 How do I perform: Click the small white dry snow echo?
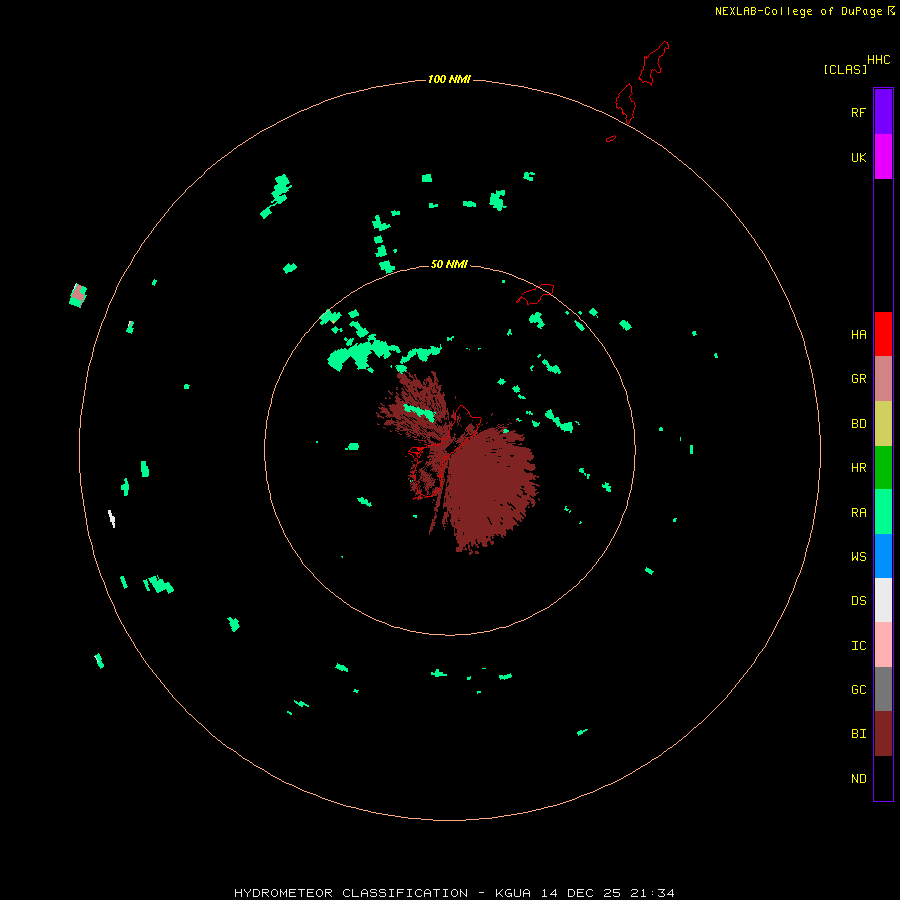click(x=112, y=518)
